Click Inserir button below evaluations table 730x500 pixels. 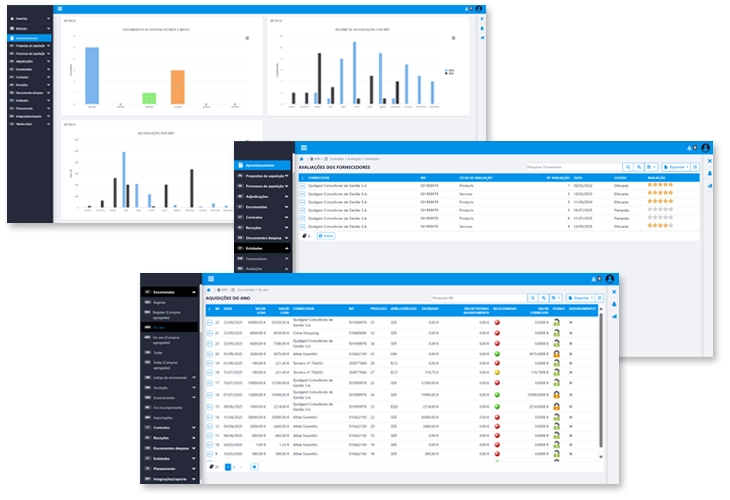(x=326, y=236)
